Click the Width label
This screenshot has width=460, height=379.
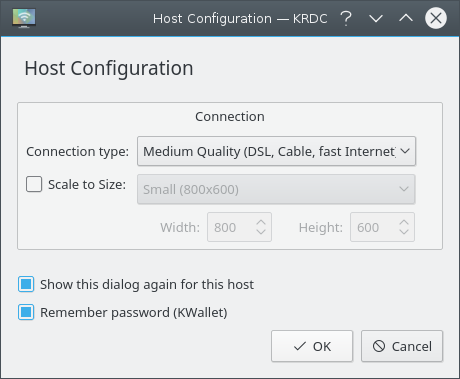[180, 227]
